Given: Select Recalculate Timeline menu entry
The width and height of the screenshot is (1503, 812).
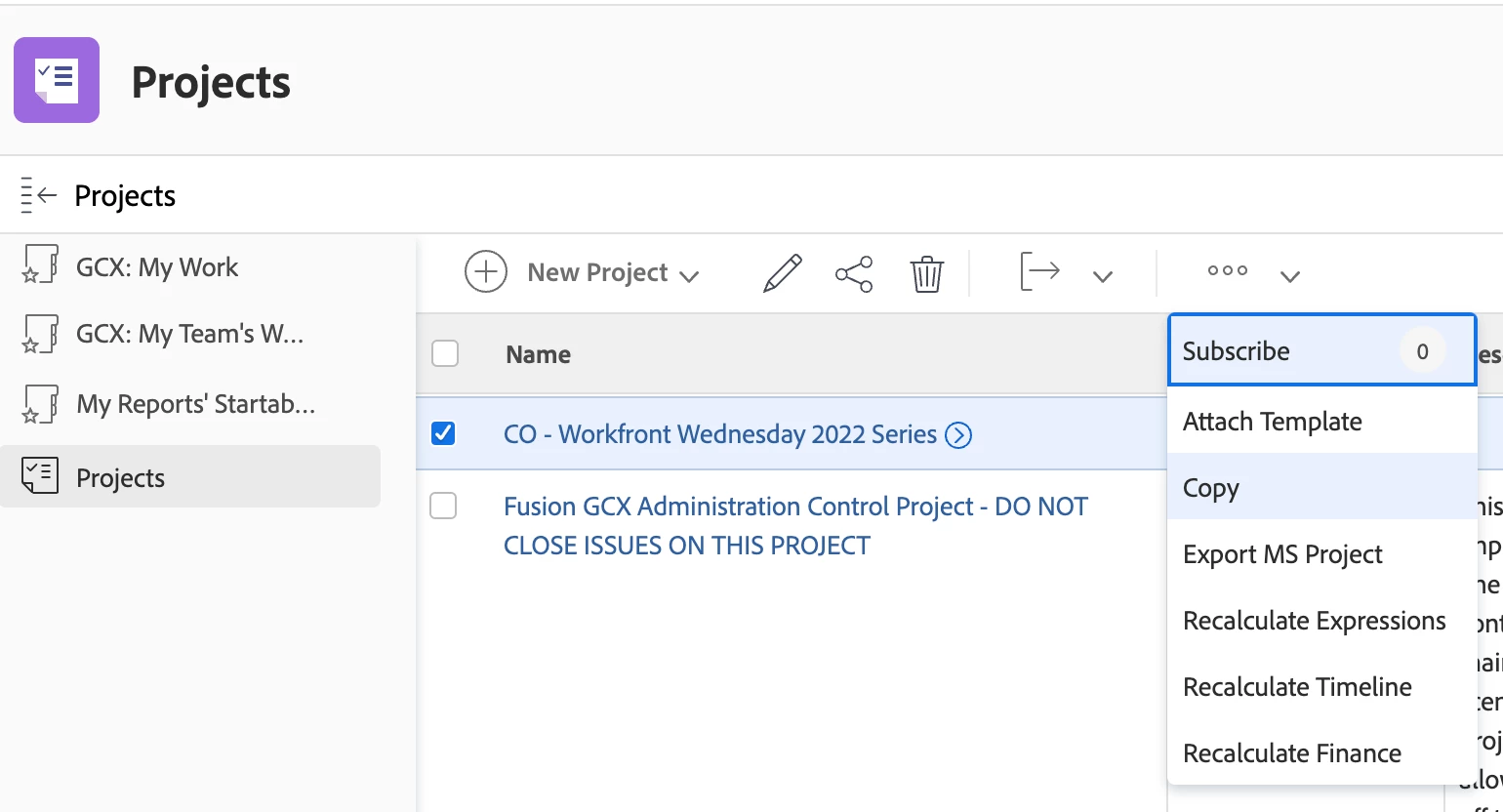Looking at the screenshot, I should point(1322,686).
